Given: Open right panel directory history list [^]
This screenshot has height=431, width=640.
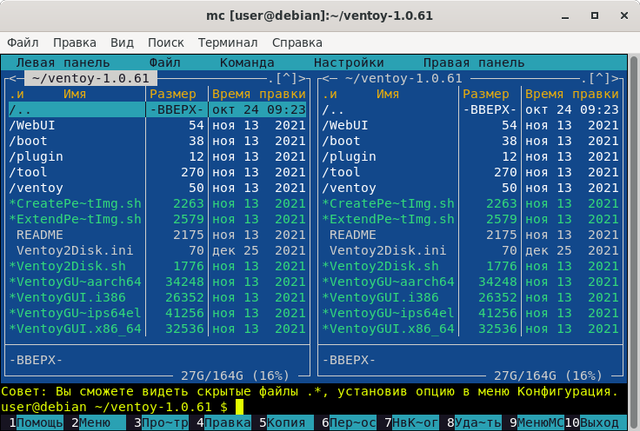Looking at the screenshot, I should [x=599, y=78].
